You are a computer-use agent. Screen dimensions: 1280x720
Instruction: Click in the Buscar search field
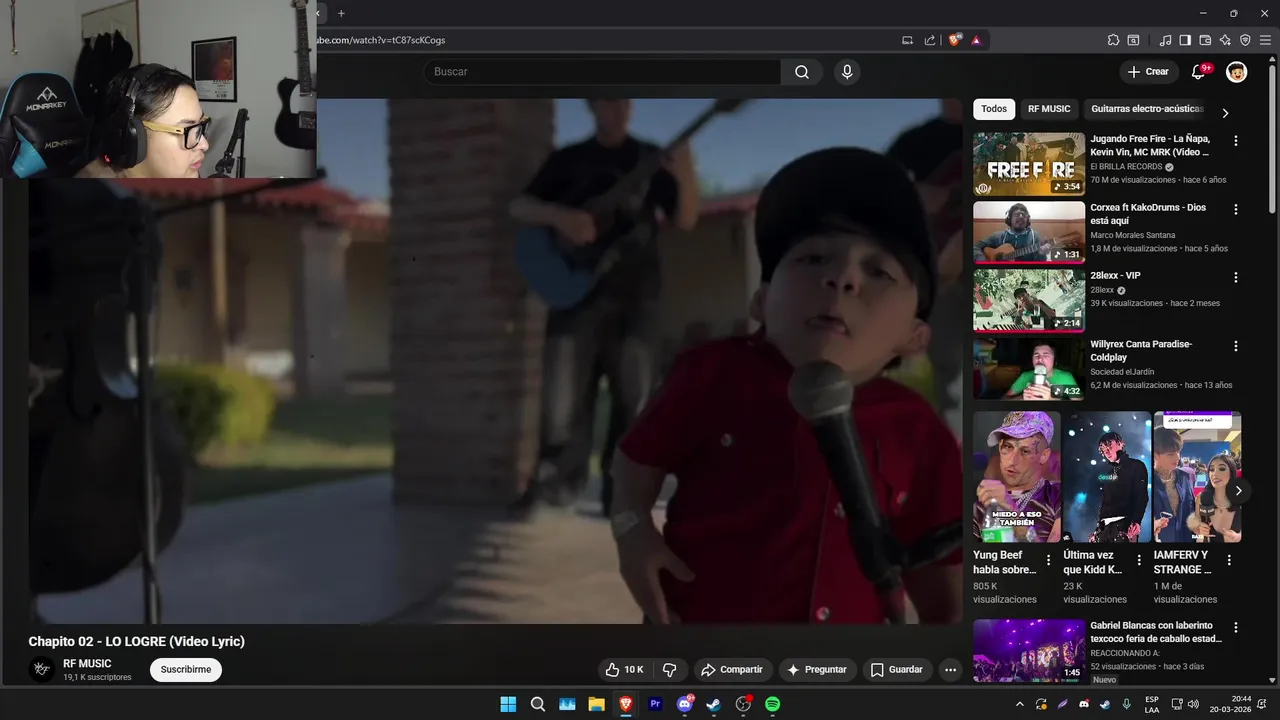tap(602, 72)
